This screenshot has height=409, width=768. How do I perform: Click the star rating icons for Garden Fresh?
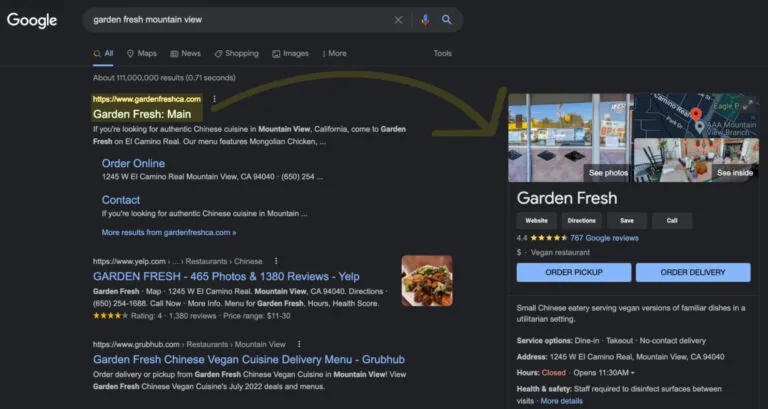pos(549,238)
